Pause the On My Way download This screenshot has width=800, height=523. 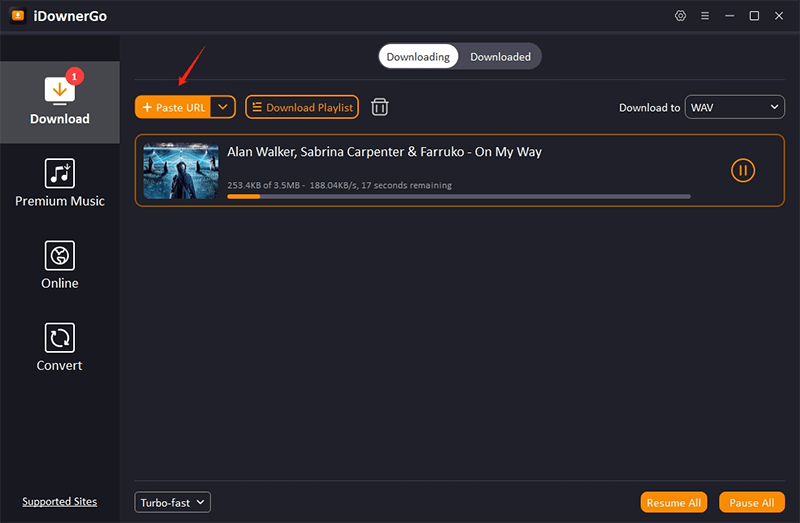click(x=742, y=170)
